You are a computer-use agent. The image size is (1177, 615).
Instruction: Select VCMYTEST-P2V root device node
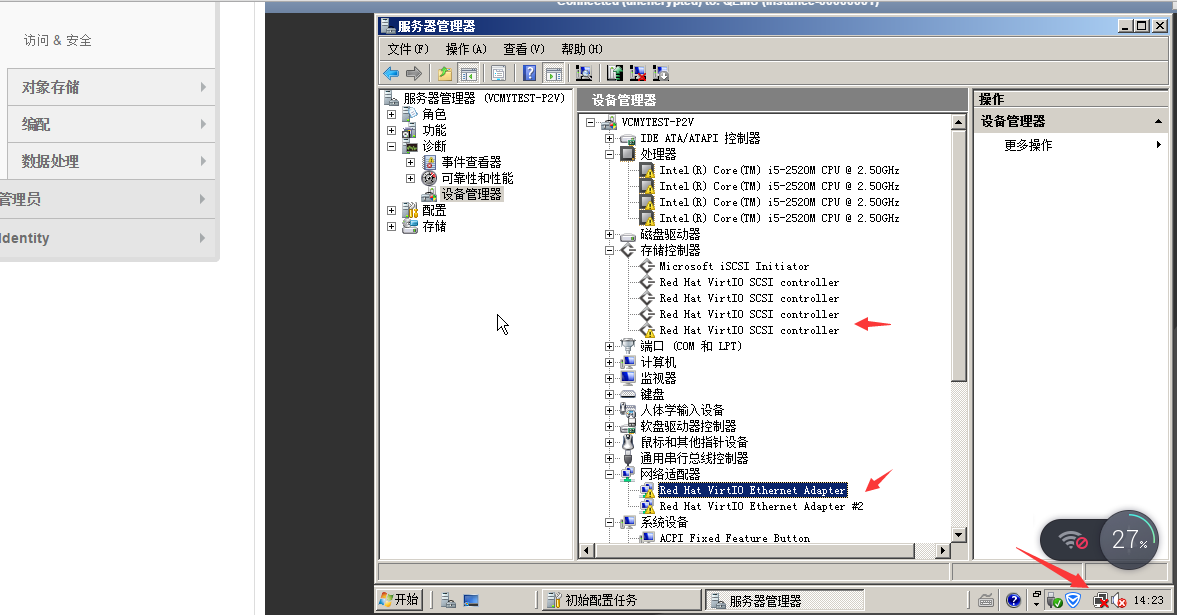click(x=658, y=122)
